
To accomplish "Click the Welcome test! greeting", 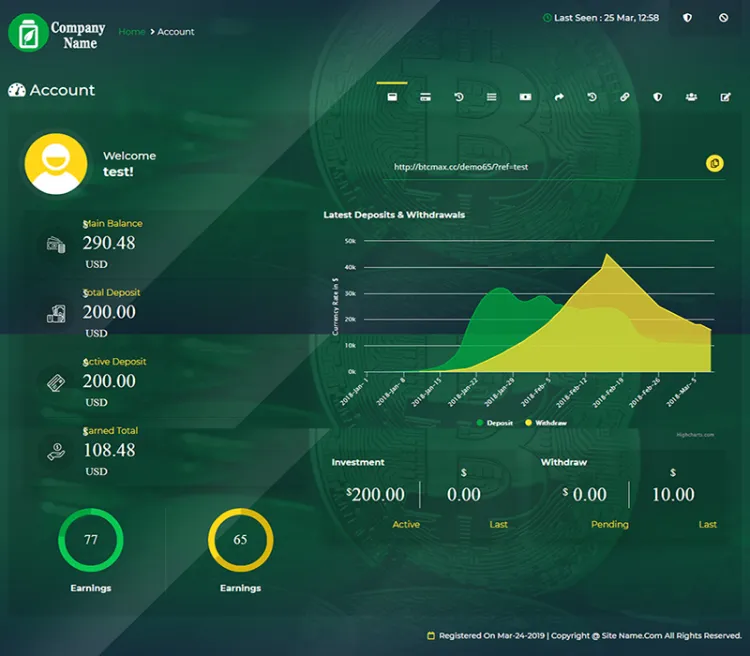I will 129,164.
